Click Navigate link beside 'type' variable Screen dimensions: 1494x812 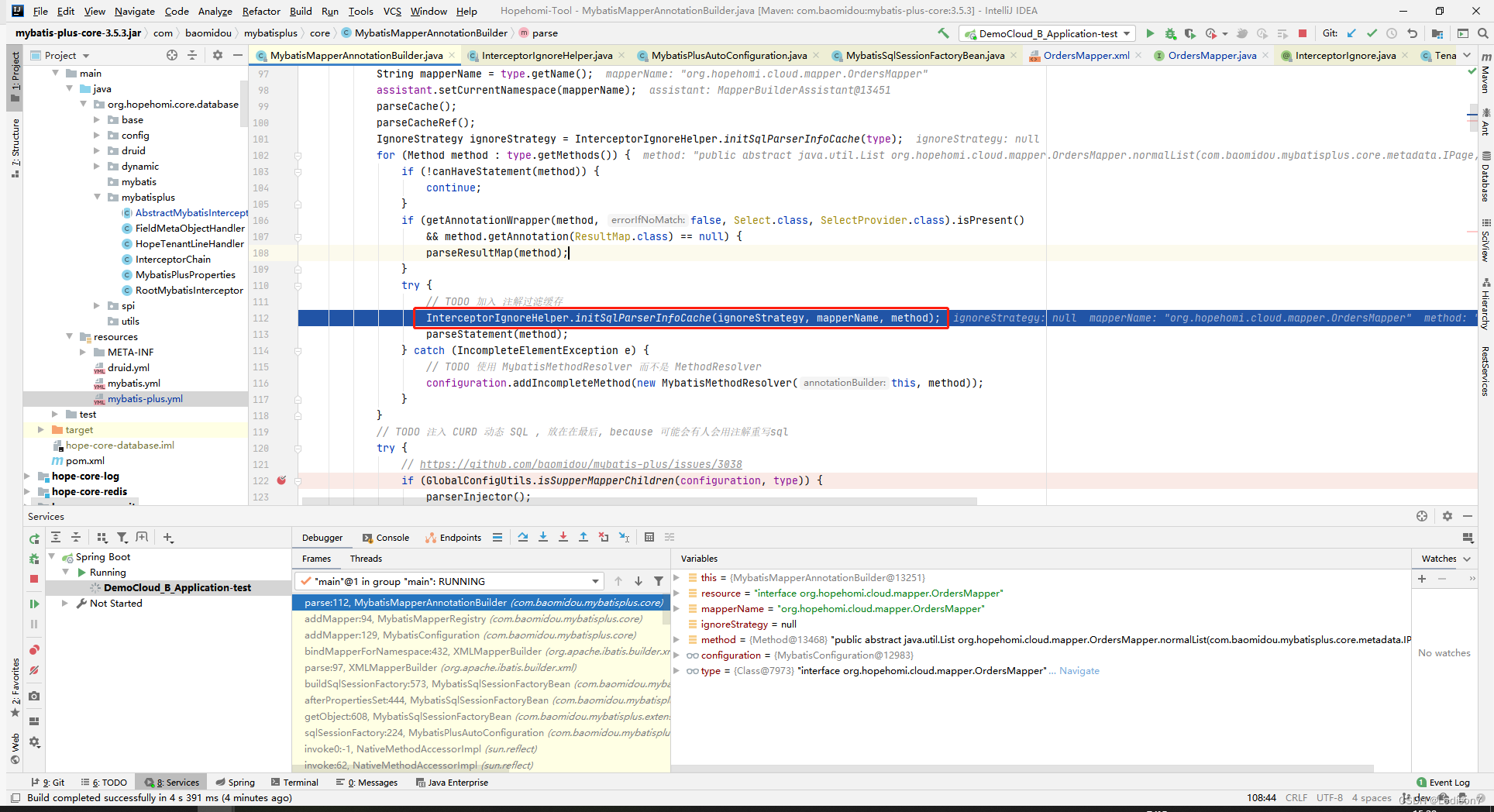click(1079, 671)
